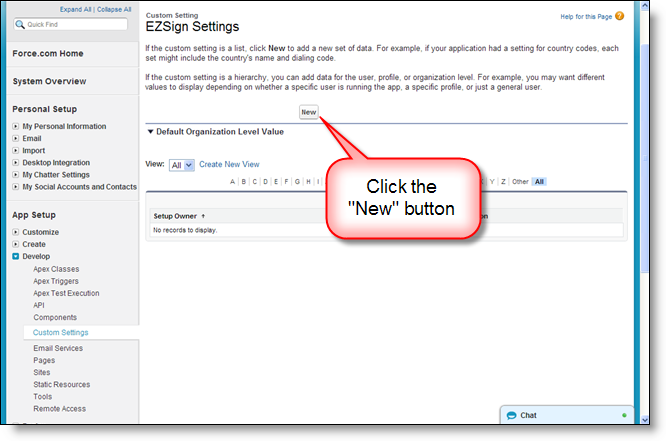Type in the Quick Find field

click(x=75, y=24)
